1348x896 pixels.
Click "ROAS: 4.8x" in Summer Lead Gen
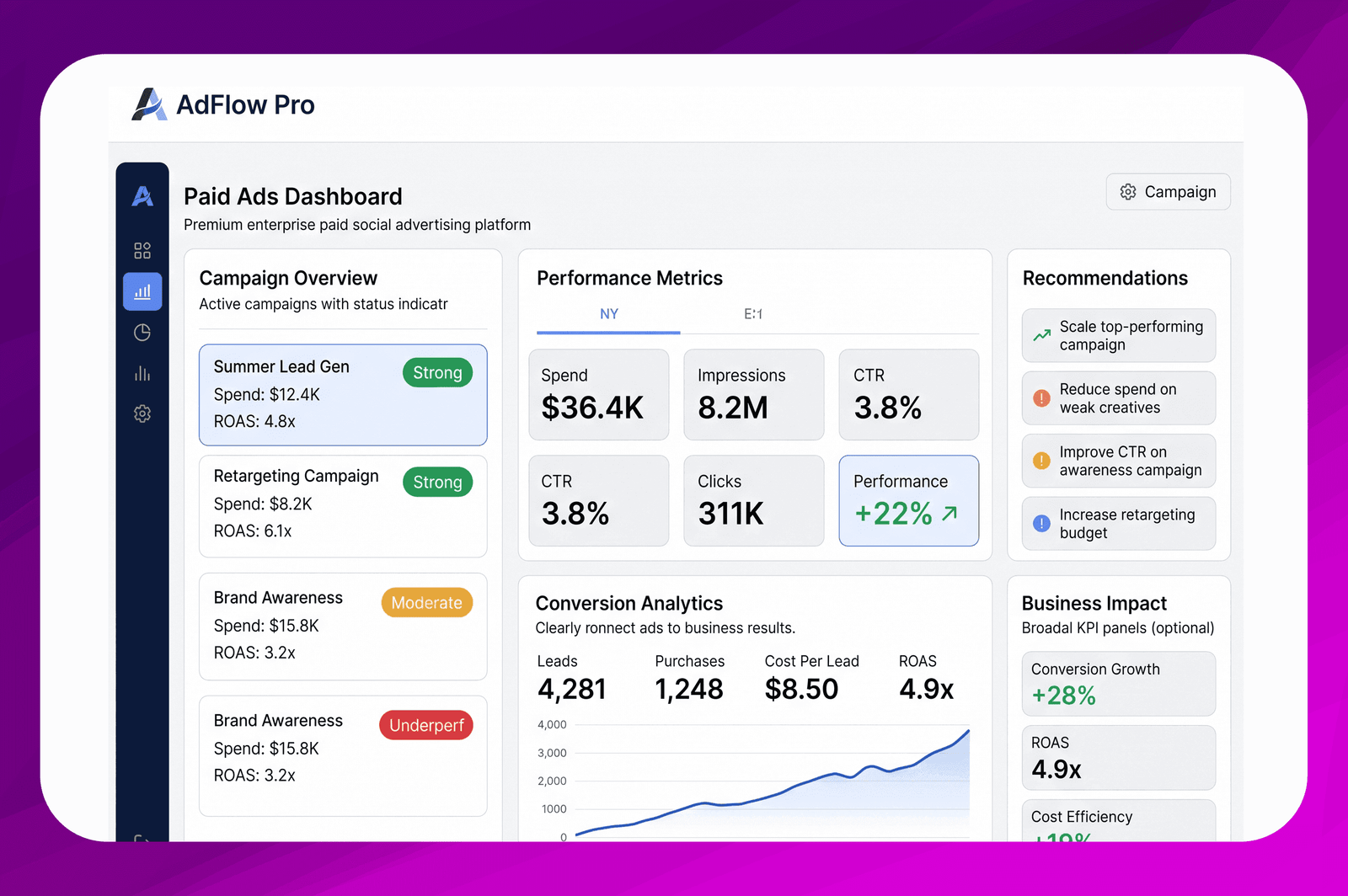pyautogui.click(x=254, y=421)
